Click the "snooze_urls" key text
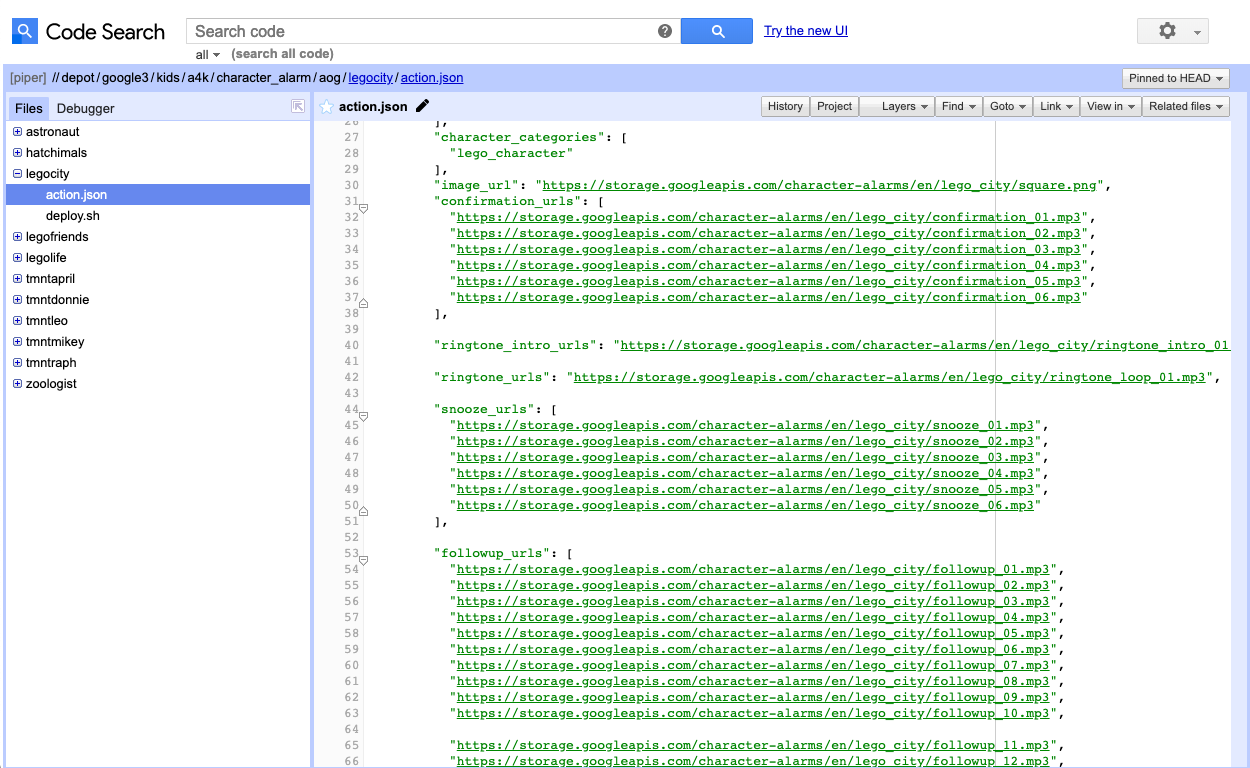 tap(488, 409)
